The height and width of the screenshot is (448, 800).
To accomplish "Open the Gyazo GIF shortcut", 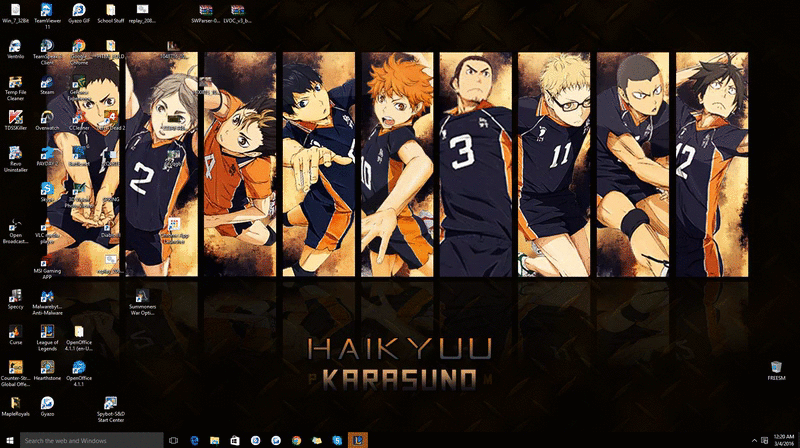I will click(x=79, y=14).
